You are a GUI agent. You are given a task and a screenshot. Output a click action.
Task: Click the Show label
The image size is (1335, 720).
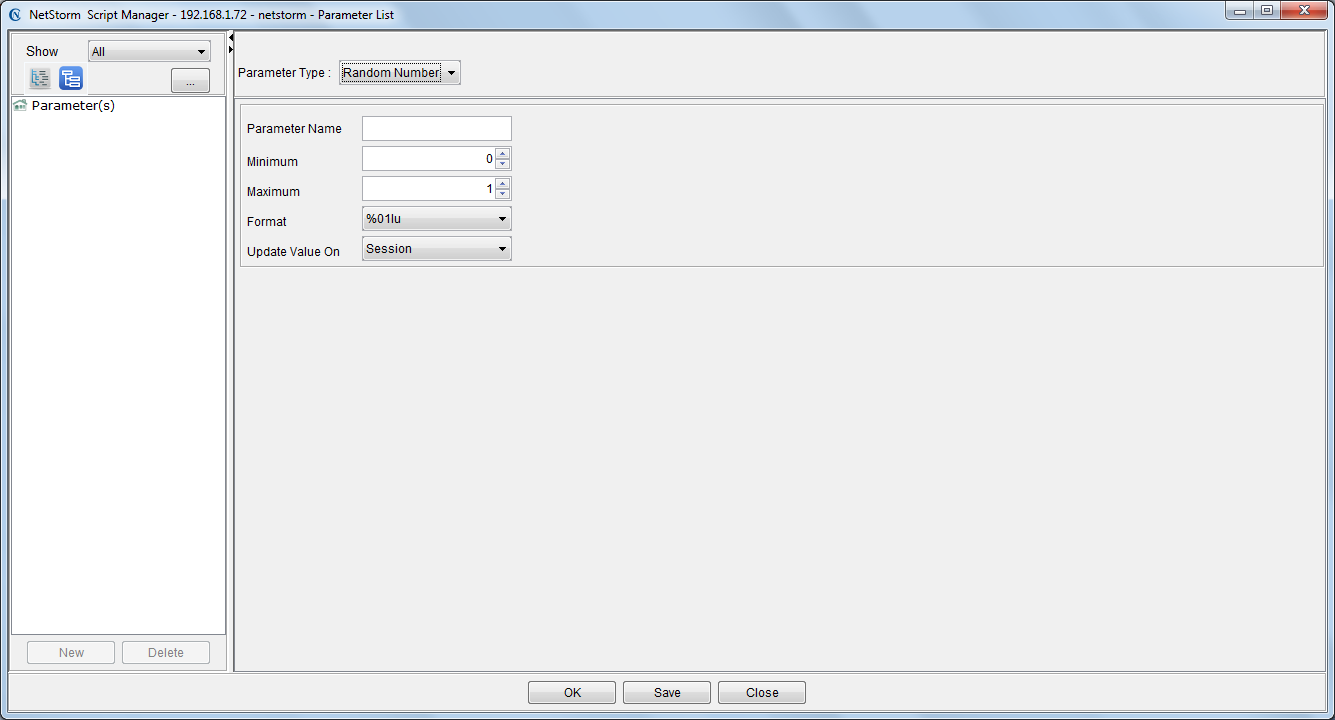click(42, 52)
